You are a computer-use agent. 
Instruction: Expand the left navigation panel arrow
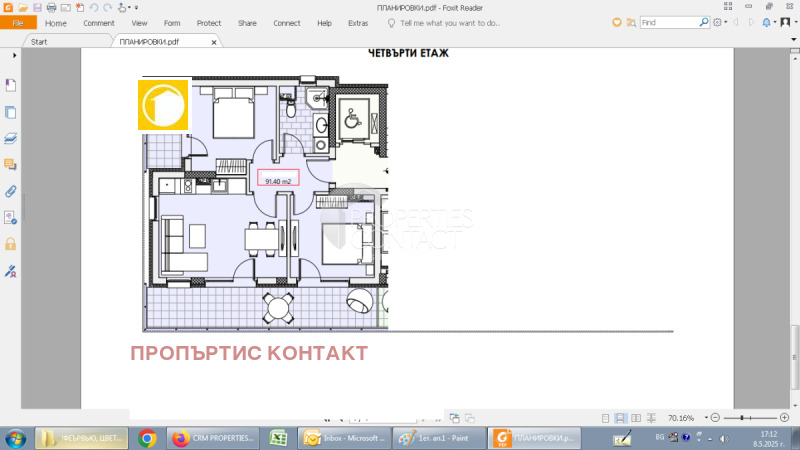(x=14, y=55)
